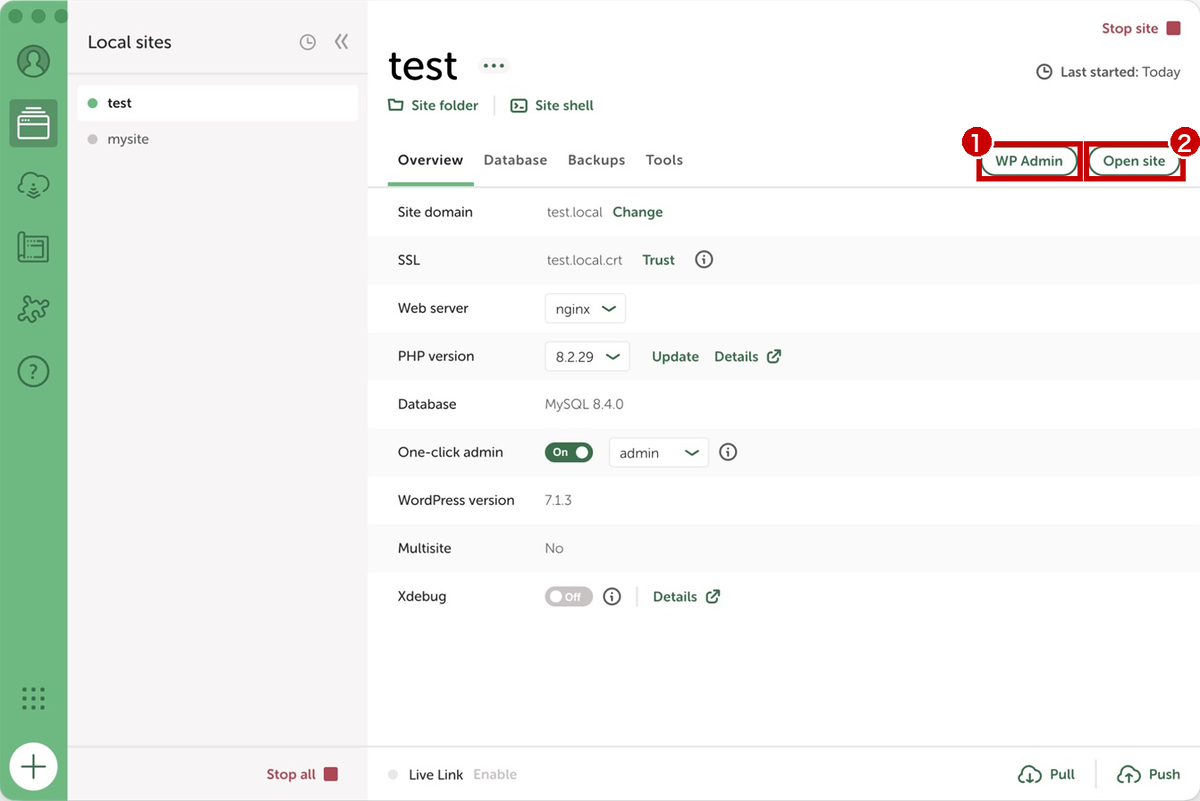Image resolution: width=1200 pixels, height=801 pixels.
Task: Sort sites using the clock icon
Action: [308, 42]
